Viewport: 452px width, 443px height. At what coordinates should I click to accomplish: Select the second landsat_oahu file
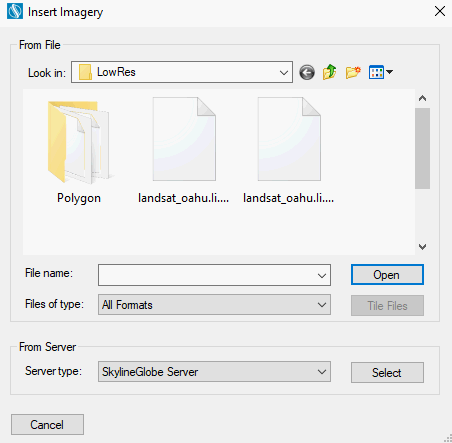point(289,152)
